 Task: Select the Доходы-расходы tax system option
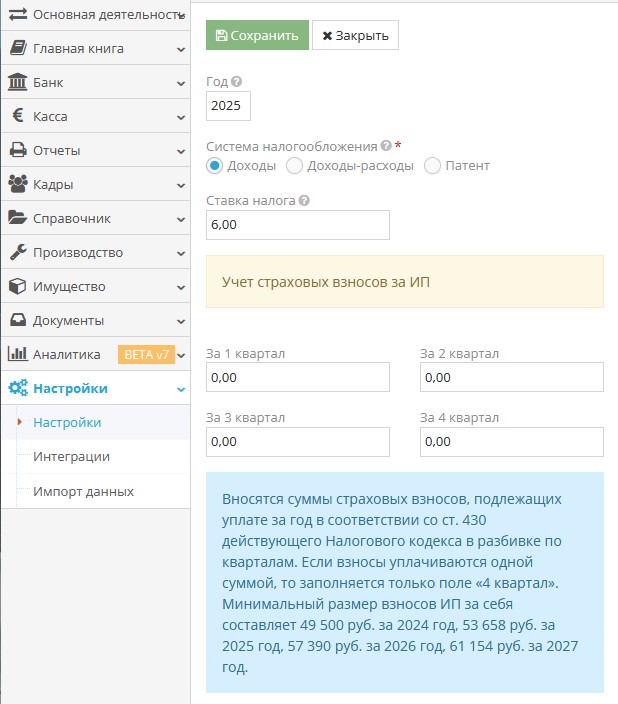pos(294,166)
